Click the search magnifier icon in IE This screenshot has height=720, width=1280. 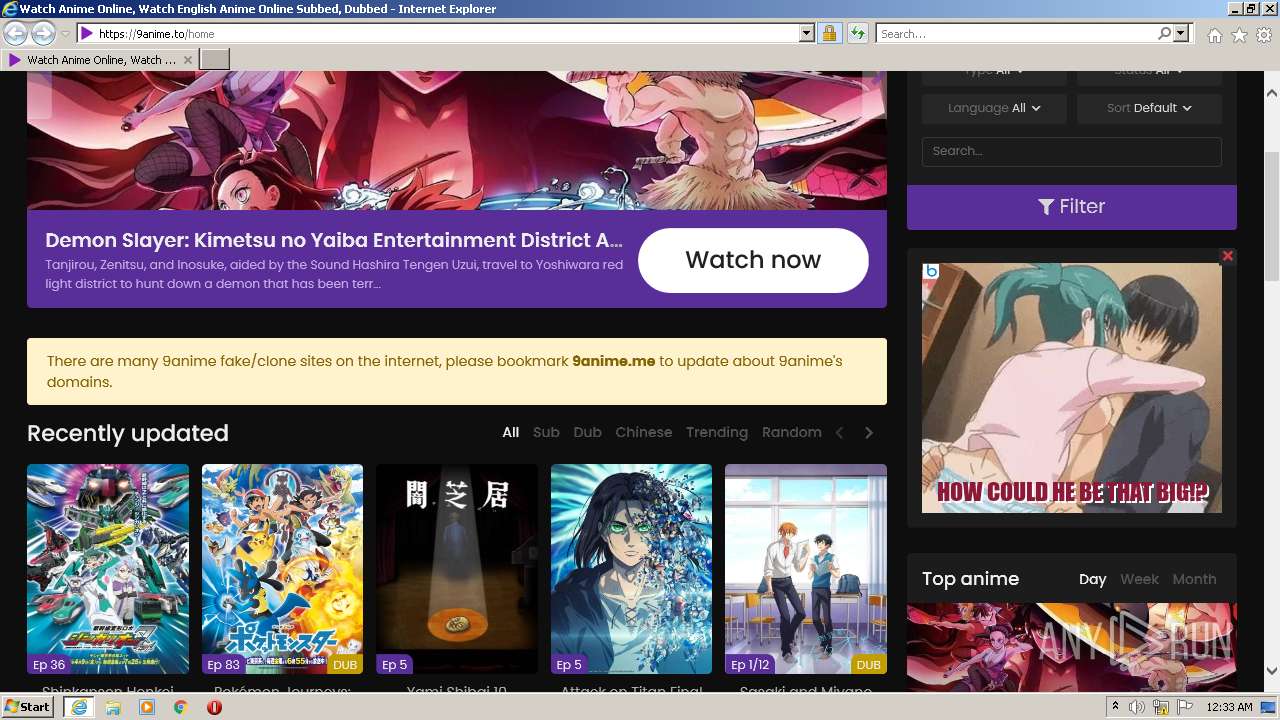[x=1165, y=33]
